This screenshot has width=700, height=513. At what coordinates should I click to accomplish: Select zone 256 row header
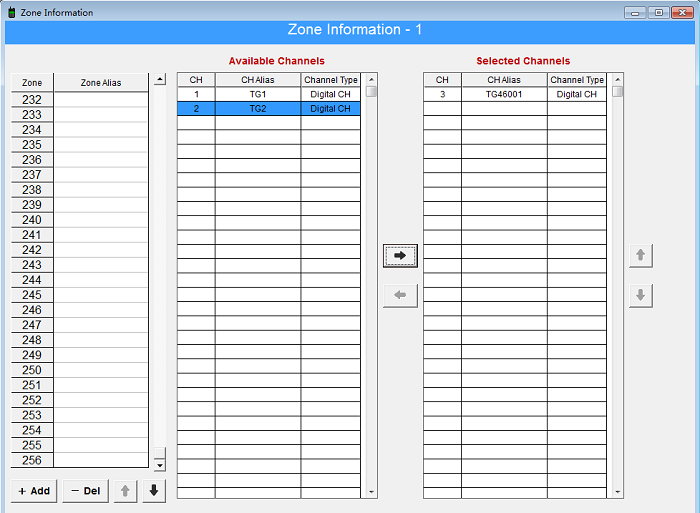coord(32,460)
